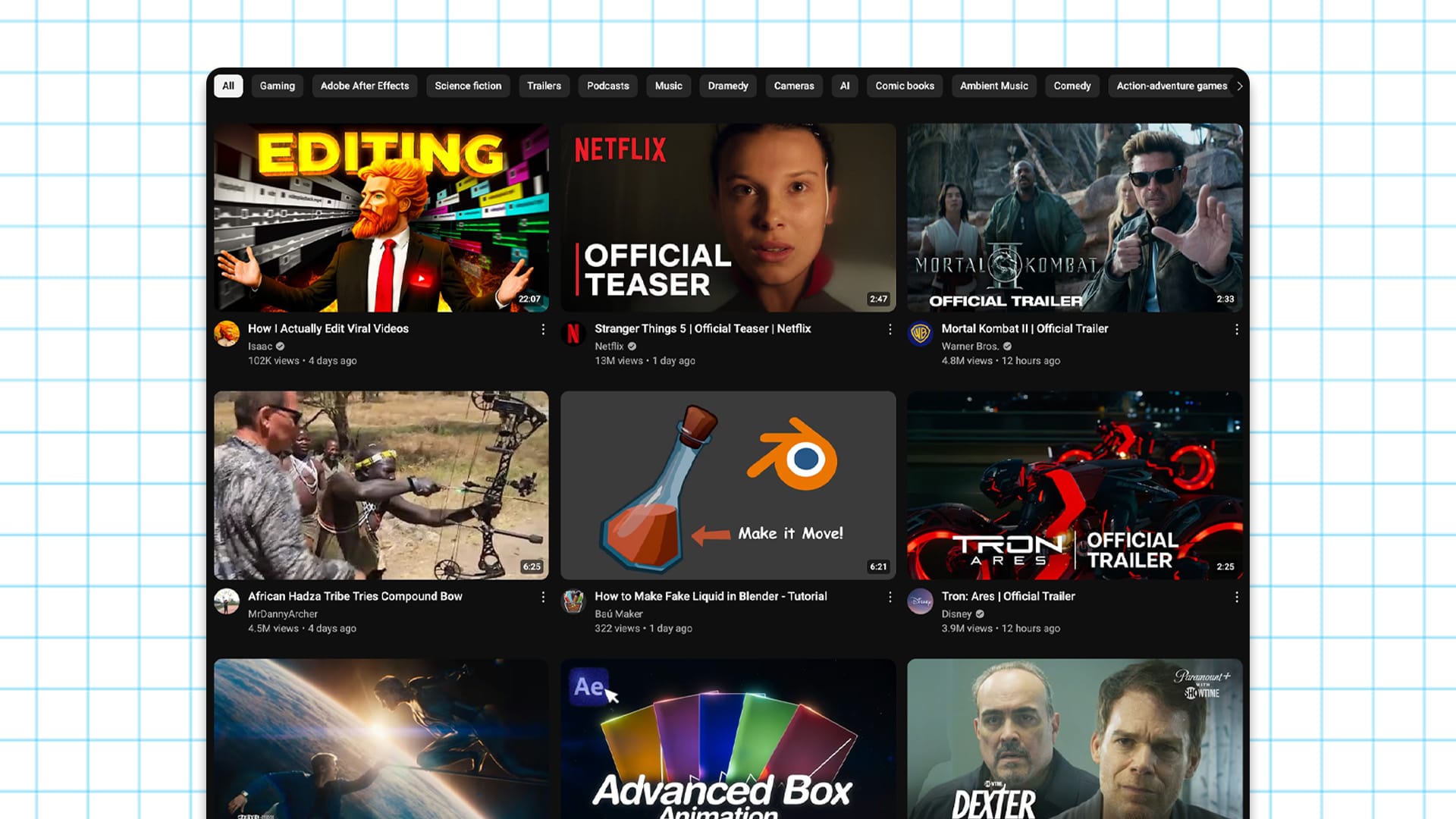The height and width of the screenshot is (819, 1456).
Task: Select the All filter chip
Action: coord(228,86)
